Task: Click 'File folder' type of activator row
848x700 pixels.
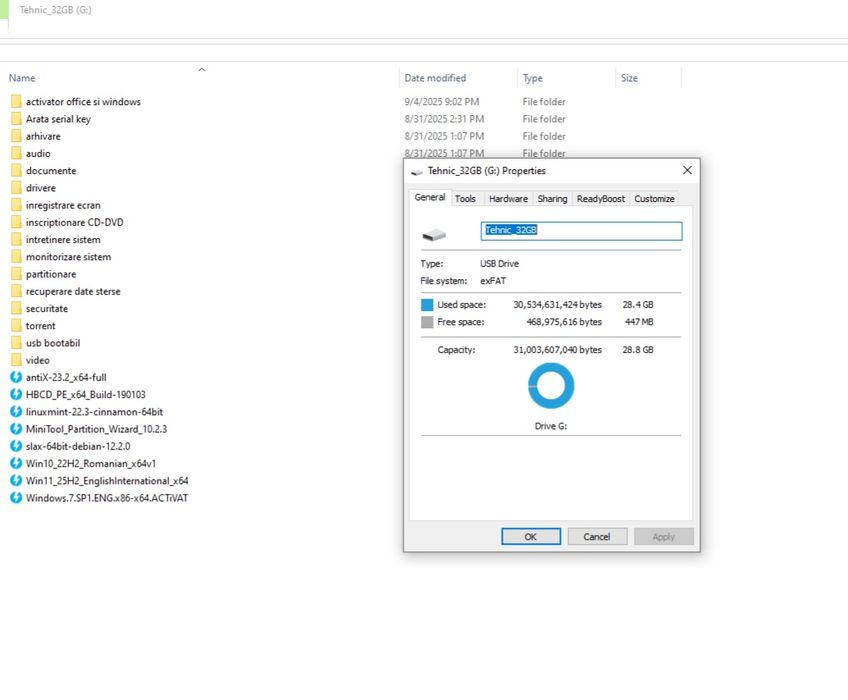Action: (x=544, y=102)
